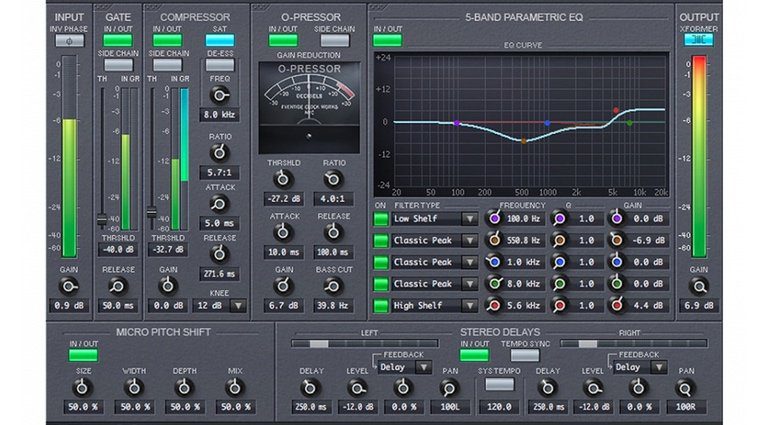Click the Compressor ratio knob
This screenshot has height=425, width=770.
[x=219, y=155]
